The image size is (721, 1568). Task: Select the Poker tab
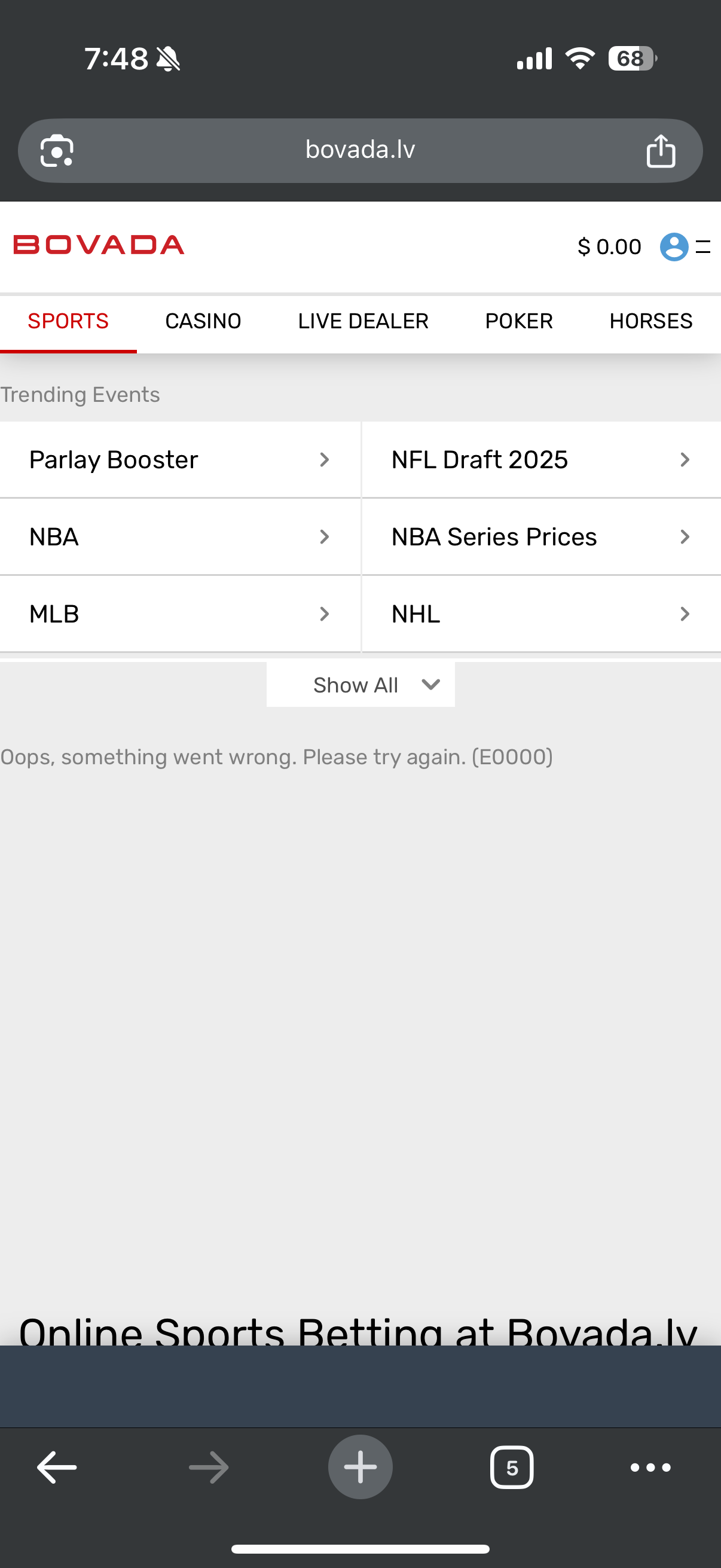point(518,321)
